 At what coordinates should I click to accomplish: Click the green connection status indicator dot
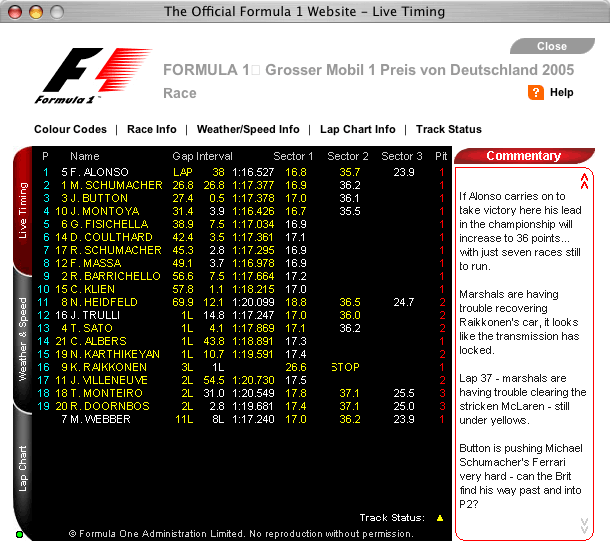point(19,534)
